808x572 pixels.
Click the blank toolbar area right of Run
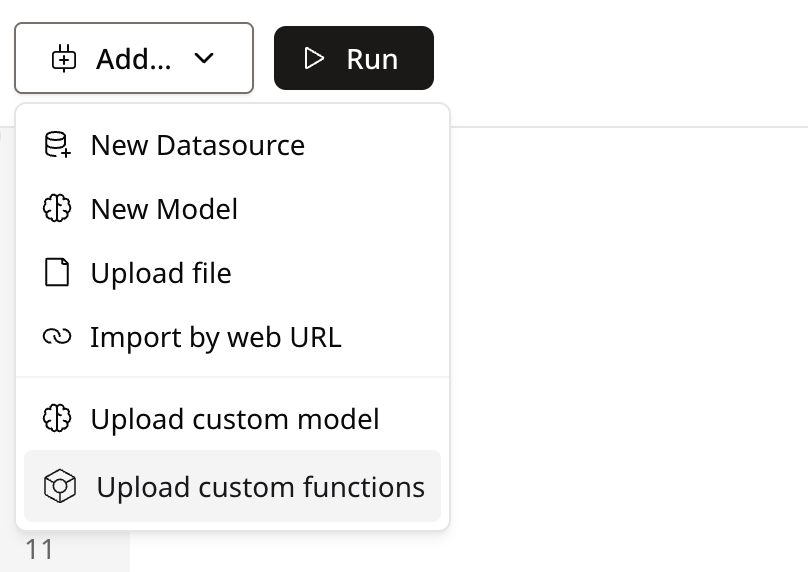[x=618, y=58]
